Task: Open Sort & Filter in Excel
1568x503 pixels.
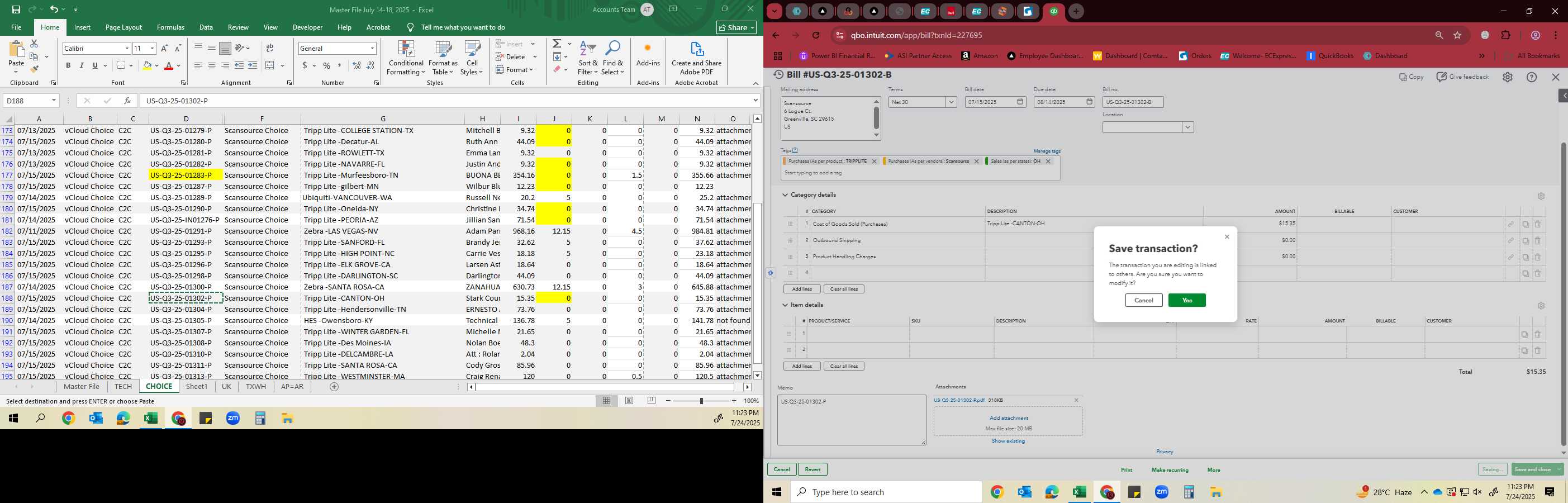Action: click(588, 58)
